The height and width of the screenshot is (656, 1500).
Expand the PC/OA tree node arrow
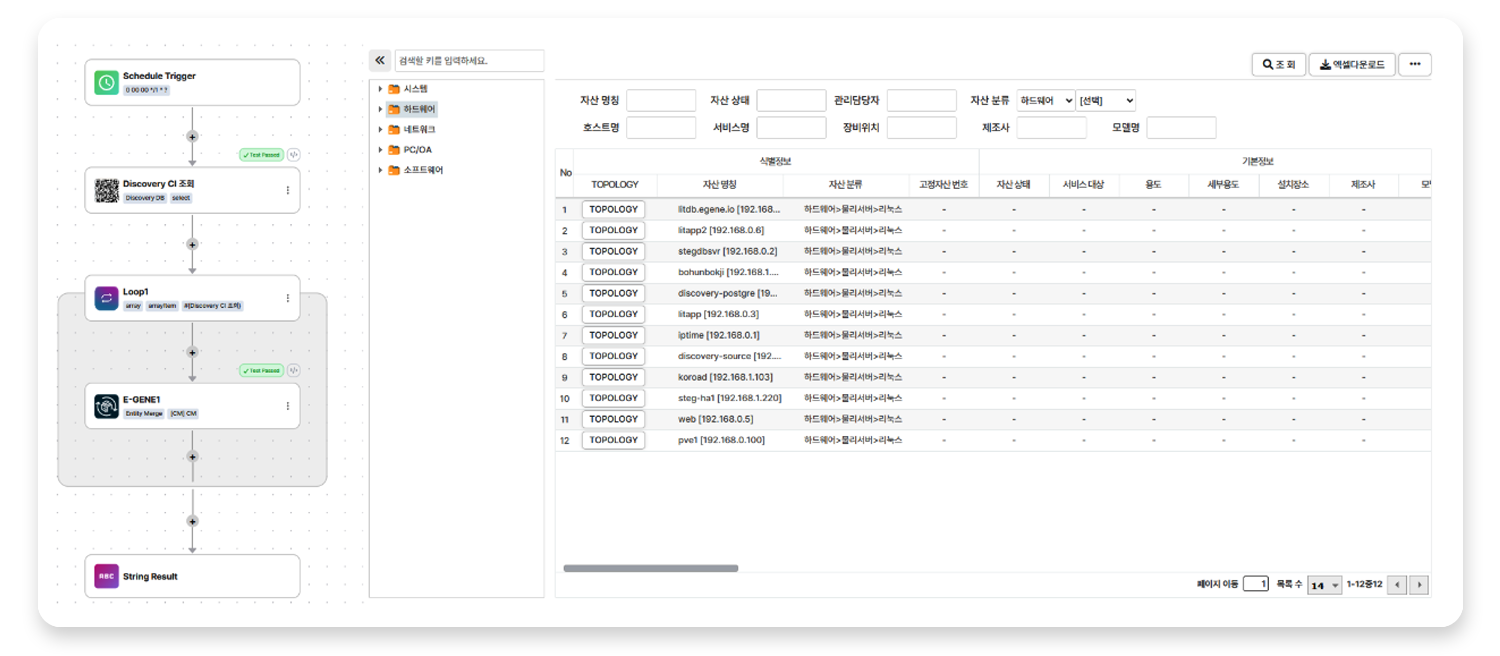tap(380, 150)
